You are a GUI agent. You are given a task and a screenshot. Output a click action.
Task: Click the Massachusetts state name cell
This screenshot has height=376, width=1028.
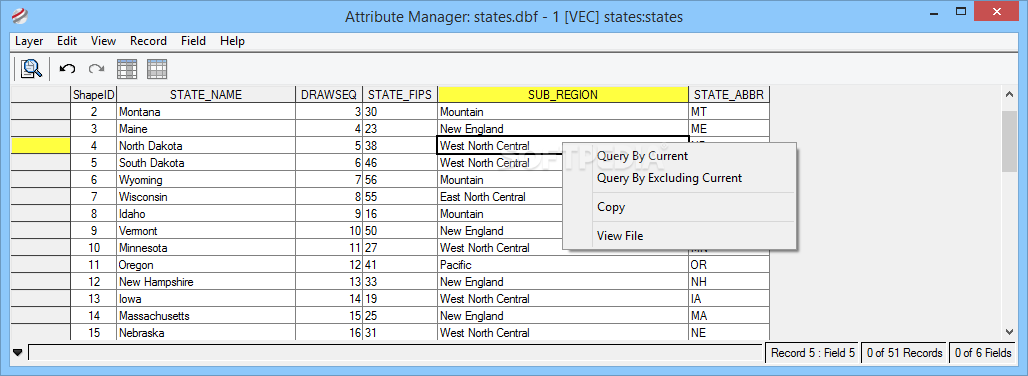click(x=206, y=316)
